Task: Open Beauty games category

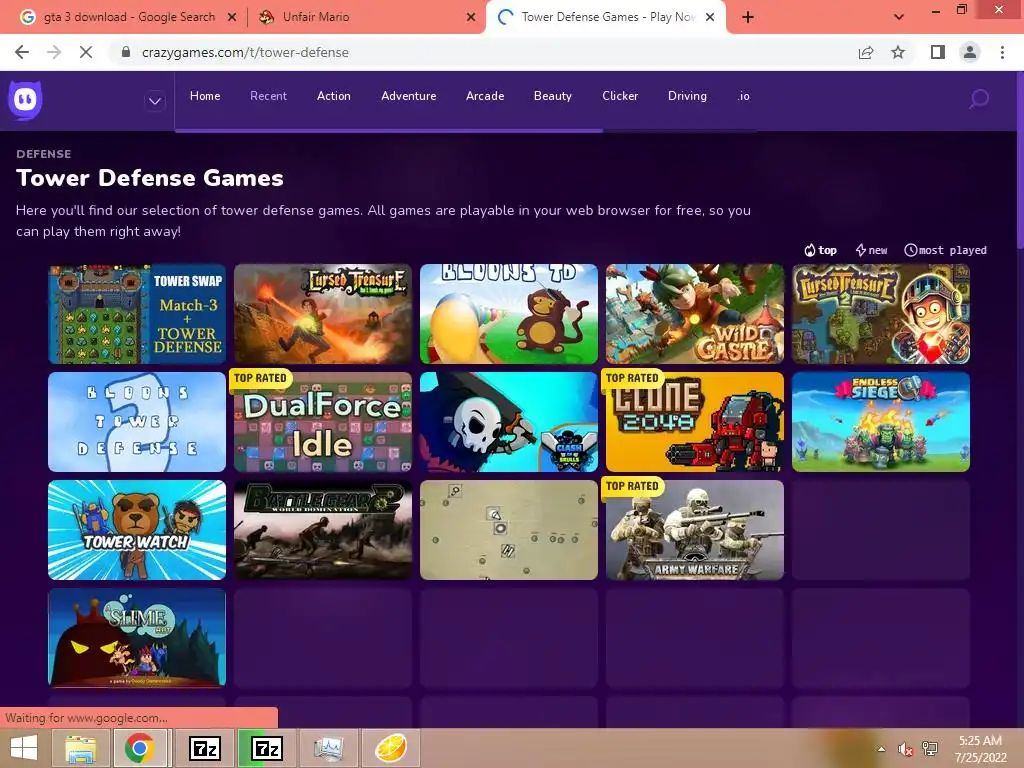Action: (x=552, y=96)
